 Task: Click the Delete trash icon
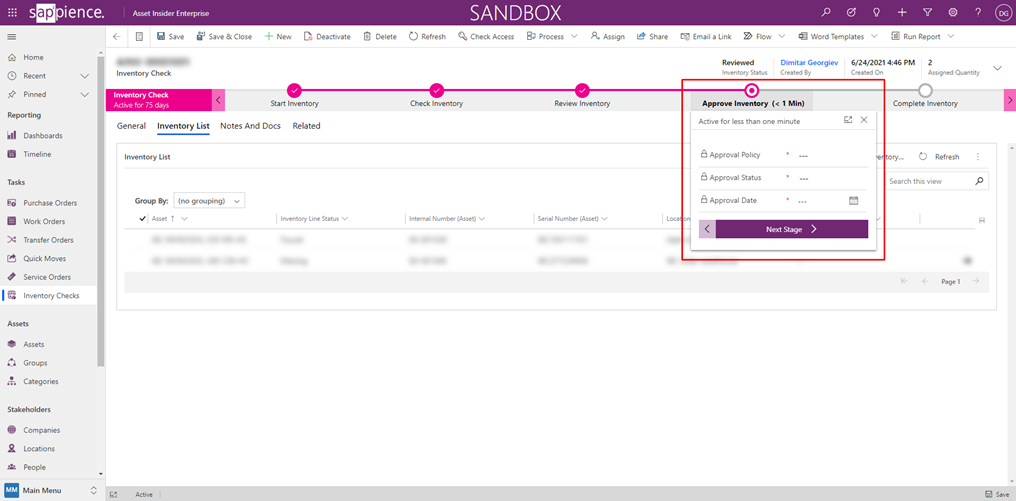pyautogui.click(x=367, y=36)
